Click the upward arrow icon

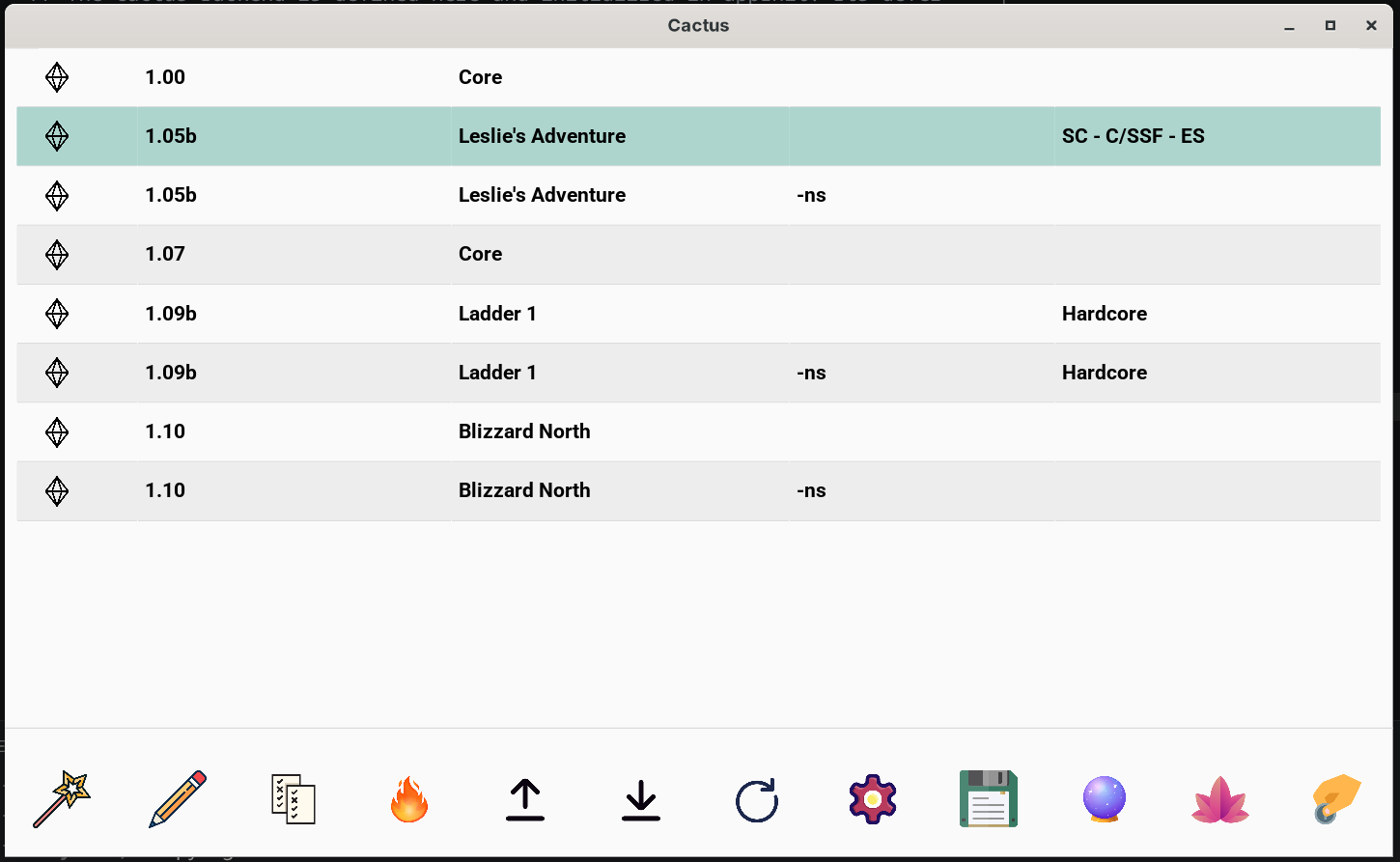525,800
